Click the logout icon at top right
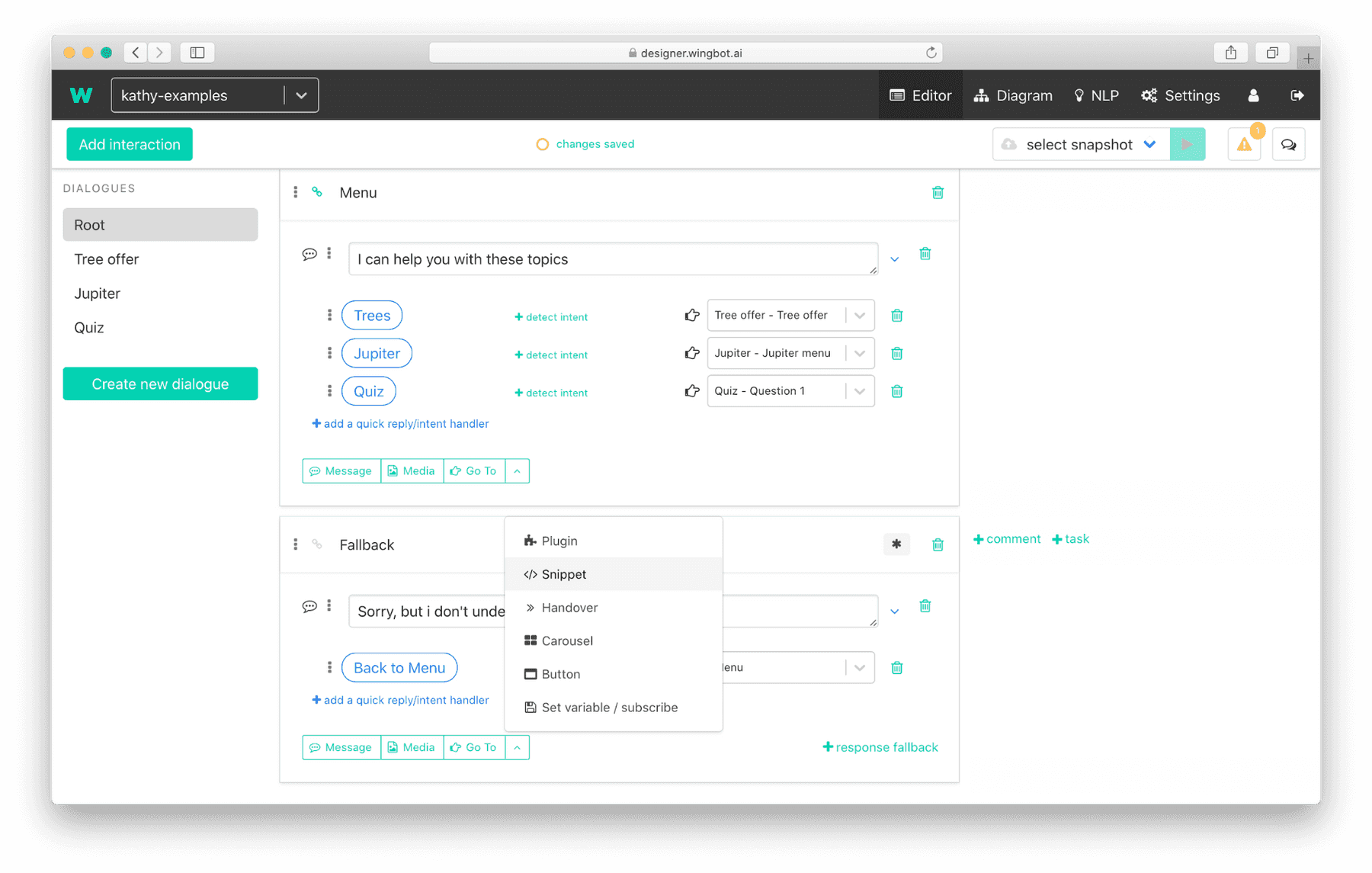 tap(1298, 95)
